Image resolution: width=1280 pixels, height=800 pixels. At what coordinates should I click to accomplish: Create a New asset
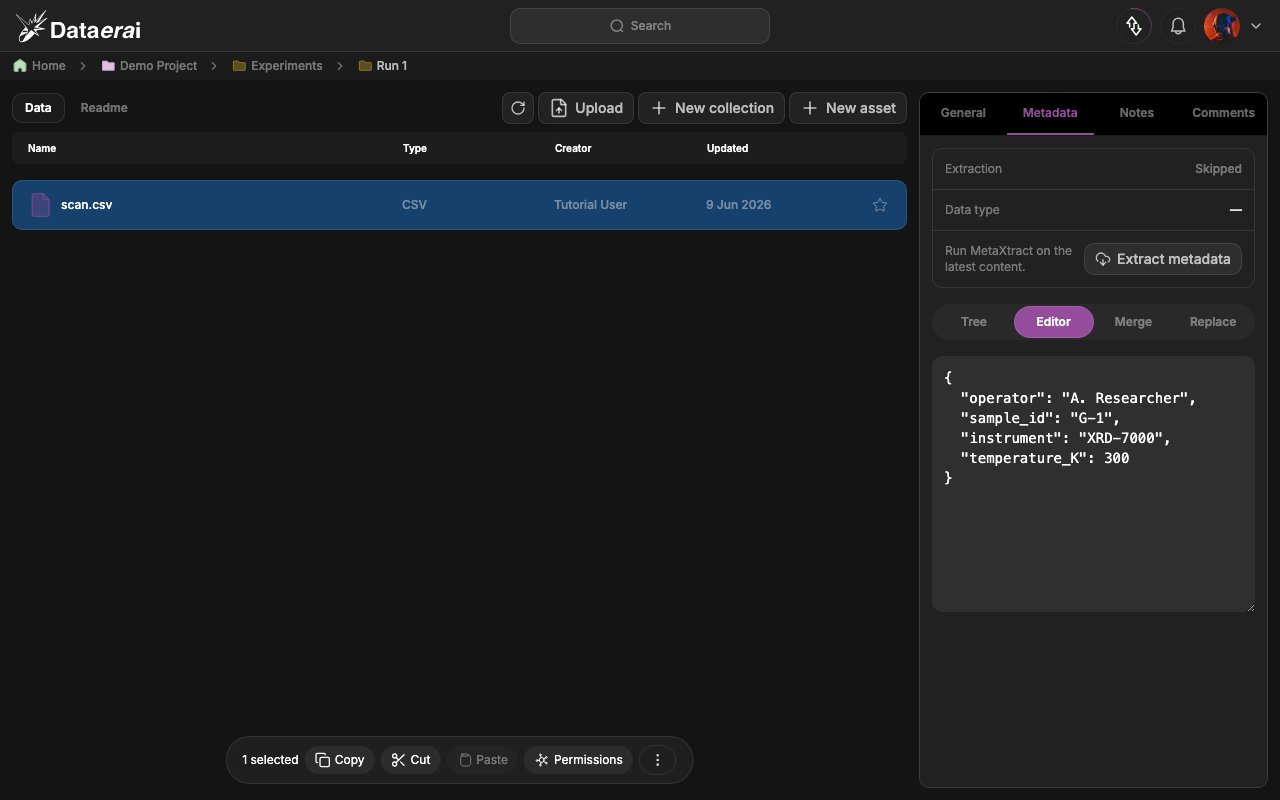point(848,108)
